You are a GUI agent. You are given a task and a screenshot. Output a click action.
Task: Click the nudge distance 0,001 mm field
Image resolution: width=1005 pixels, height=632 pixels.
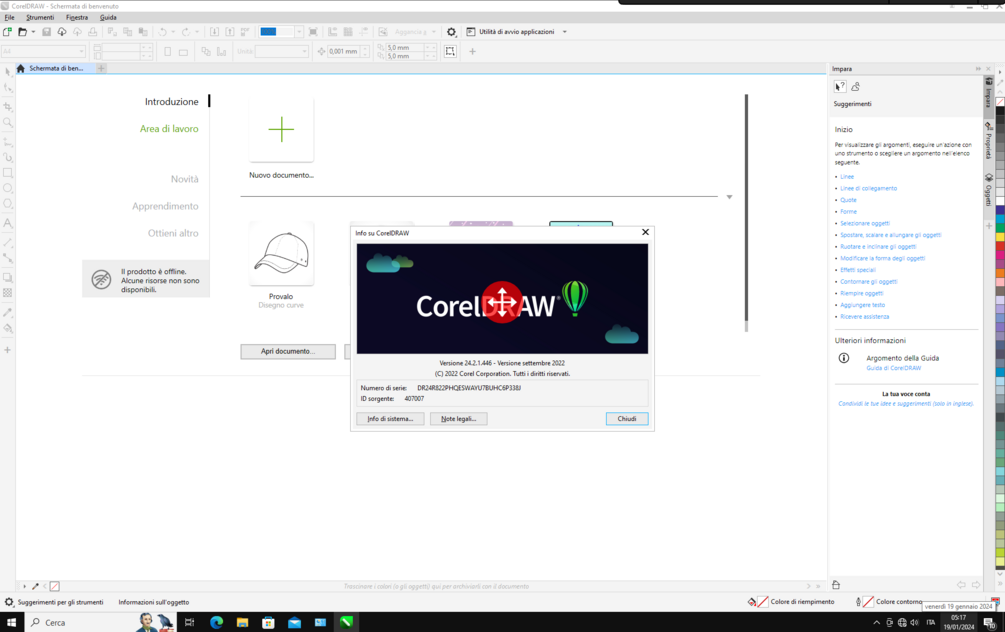pyautogui.click(x=343, y=51)
